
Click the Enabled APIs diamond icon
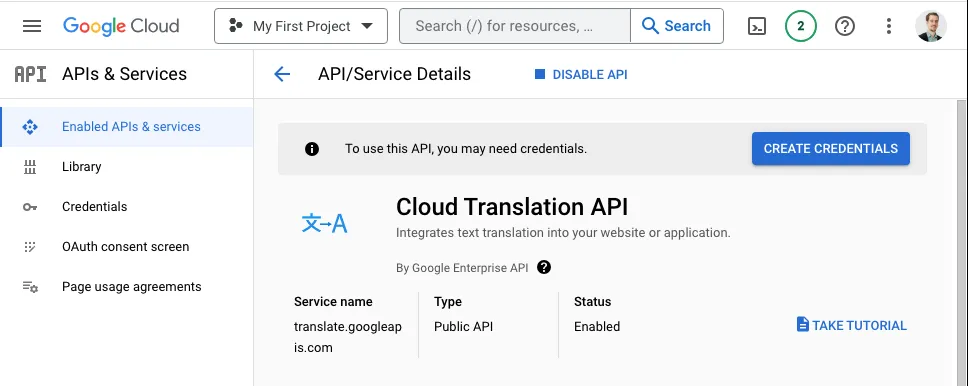[30, 127]
